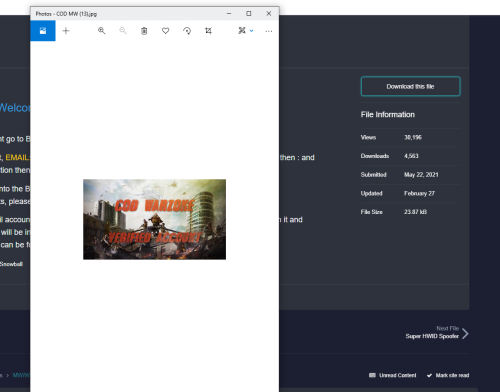Open the Photos collection view icon
Screen dimensions: 500x392
pos(43,31)
